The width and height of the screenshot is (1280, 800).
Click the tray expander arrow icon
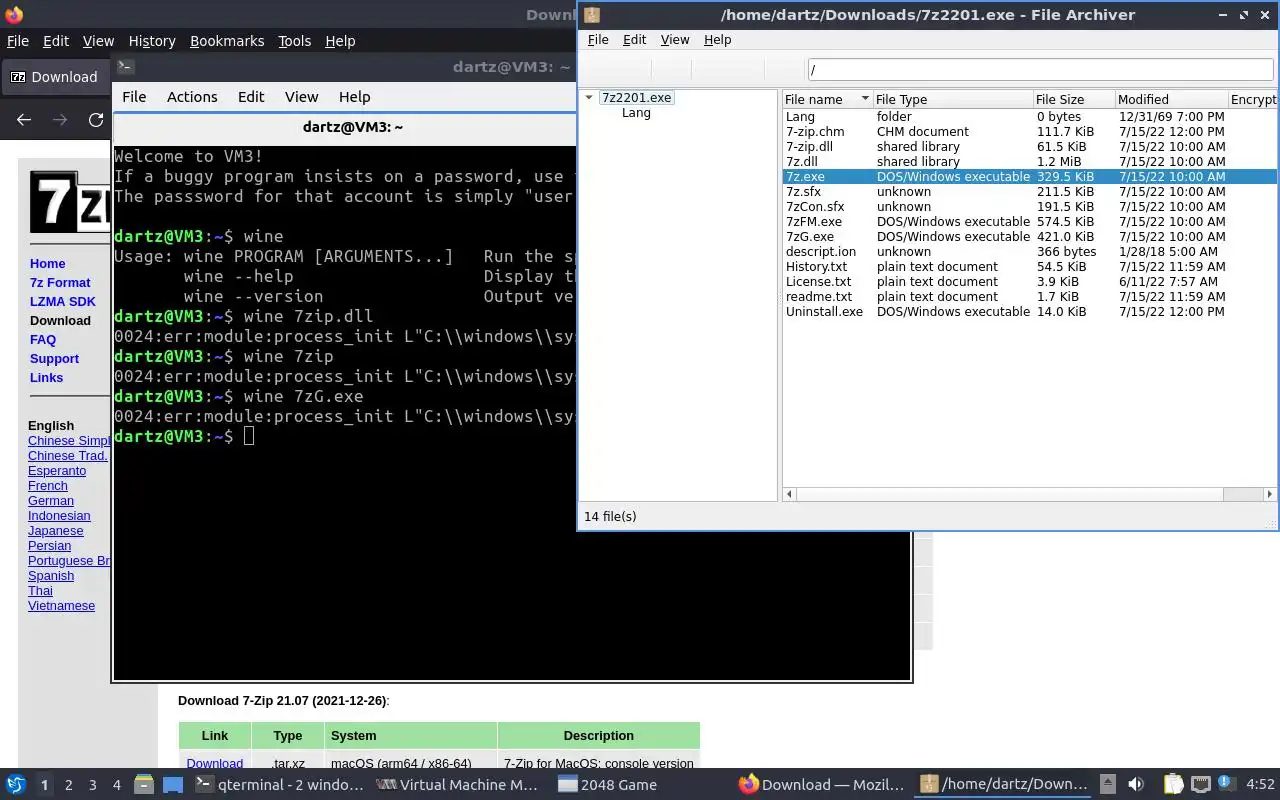[x=1107, y=785]
